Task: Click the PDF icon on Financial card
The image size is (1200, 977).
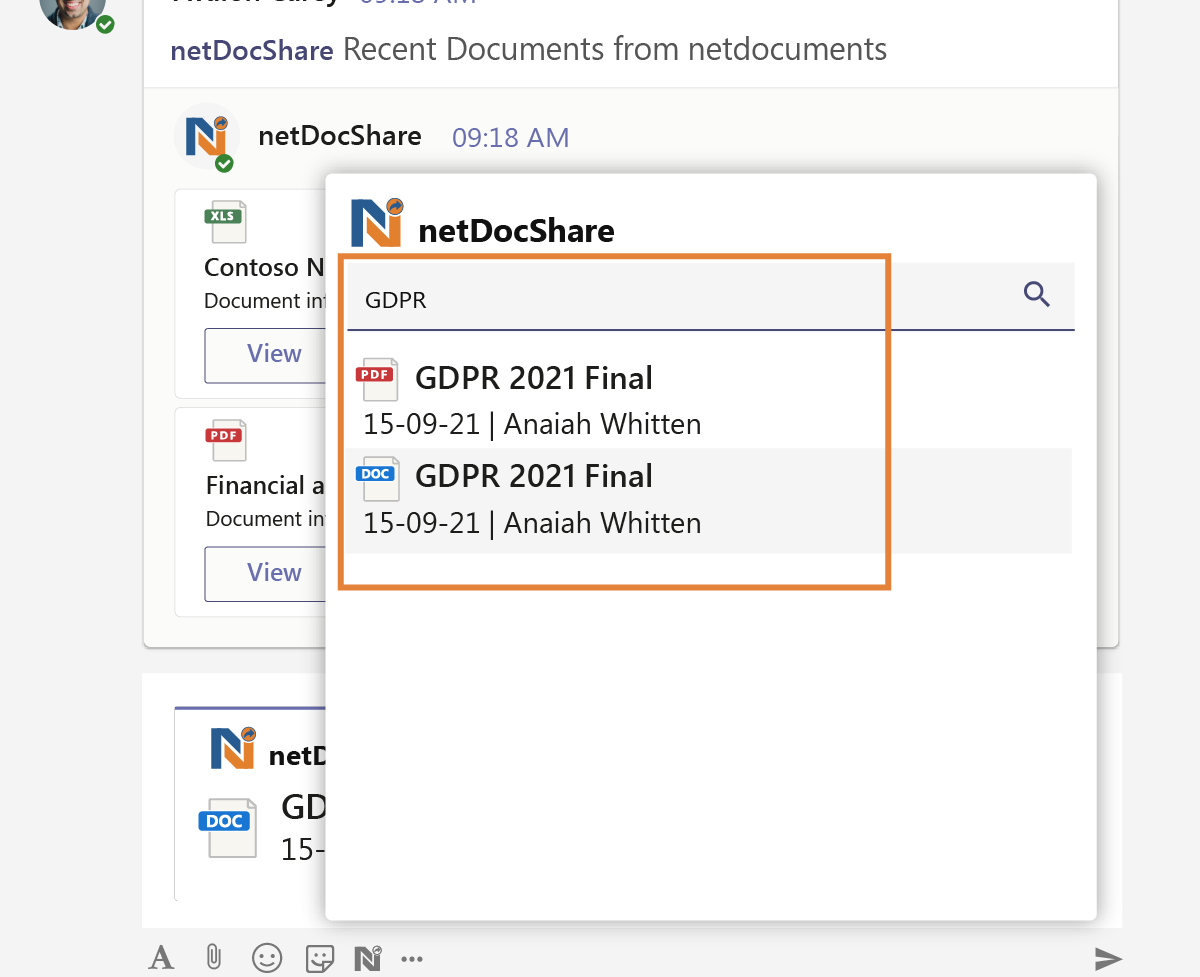Action: (225, 440)
